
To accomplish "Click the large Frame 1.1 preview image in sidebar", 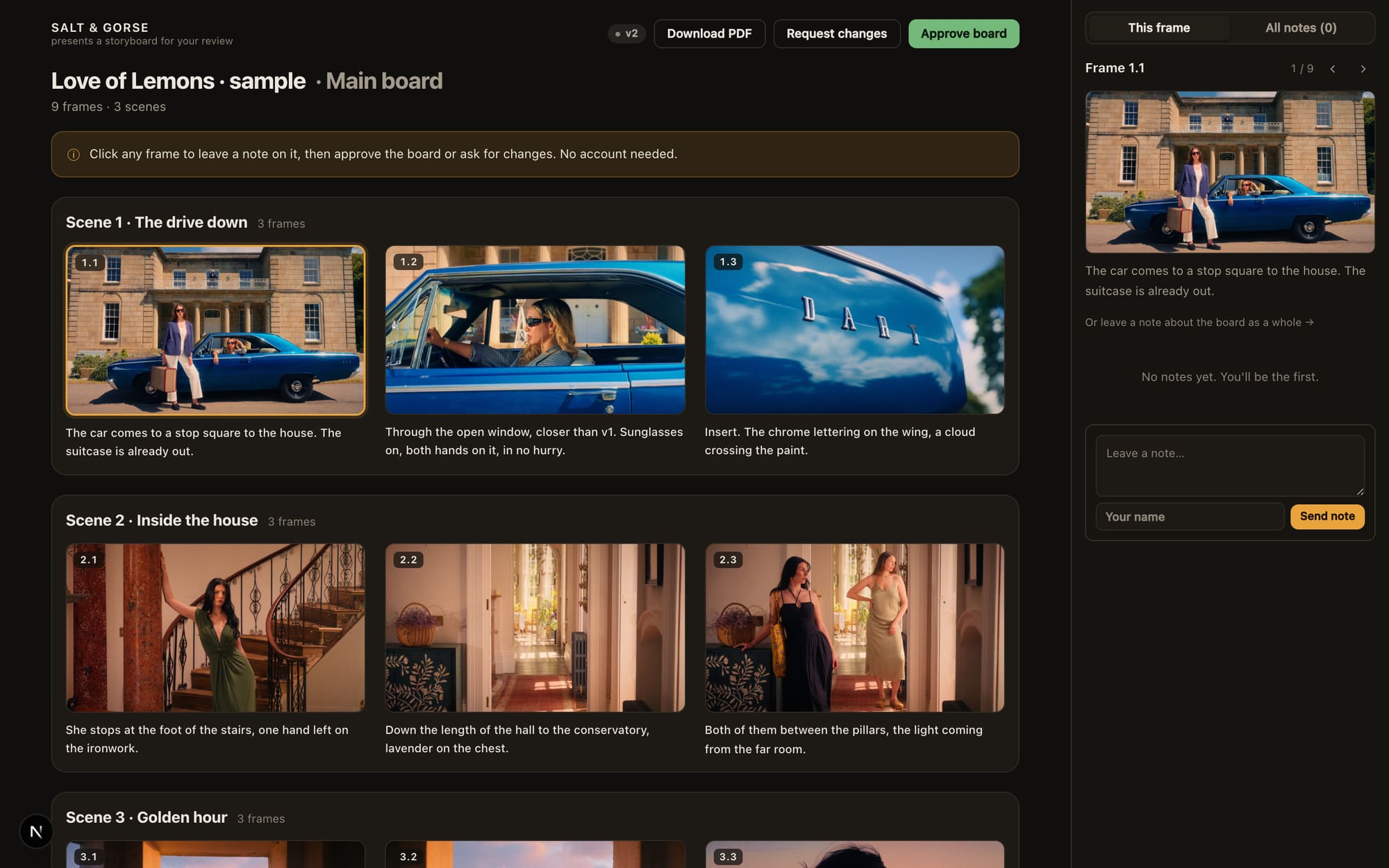I will [1230, 172].
